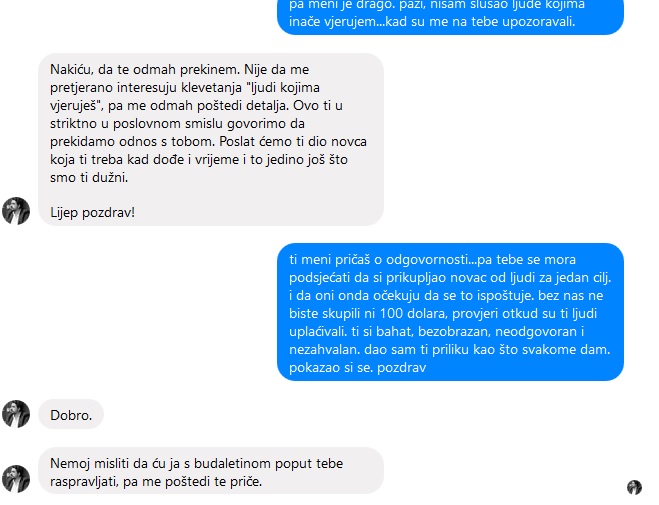This screenshot has width=659, height=505.
Task: Click the "uplaćivali. ti si bahat" line
Action: click(436, 331)
